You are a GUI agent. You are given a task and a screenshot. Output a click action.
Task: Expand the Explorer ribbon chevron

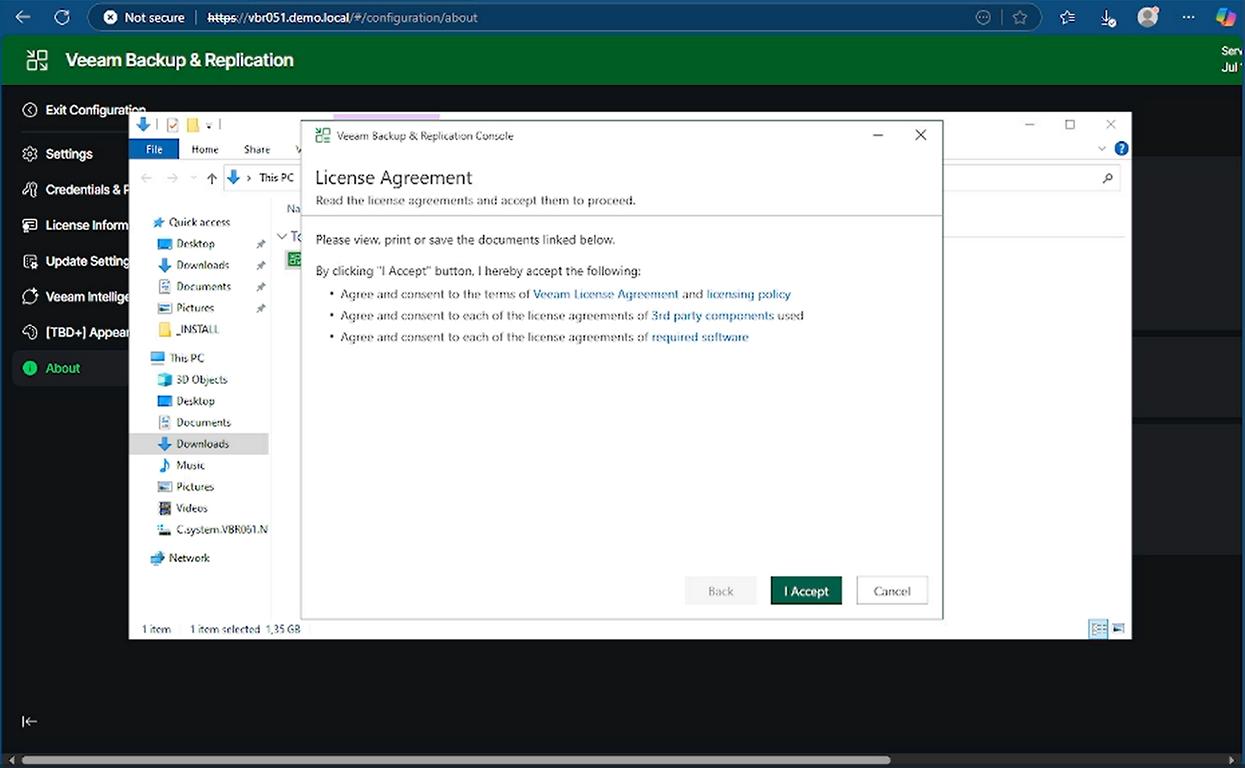pos(1102,149)
